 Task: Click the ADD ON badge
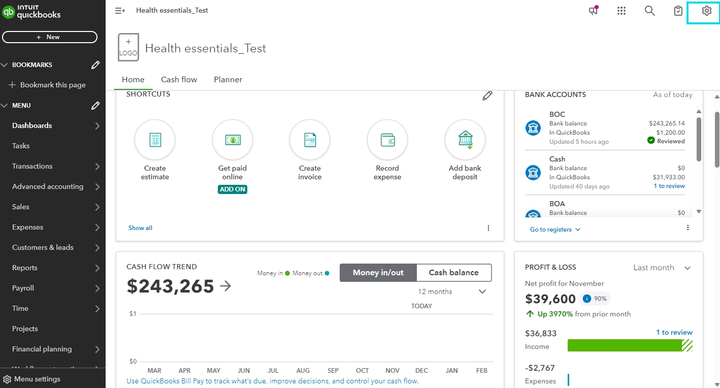(x=232, y=189)
